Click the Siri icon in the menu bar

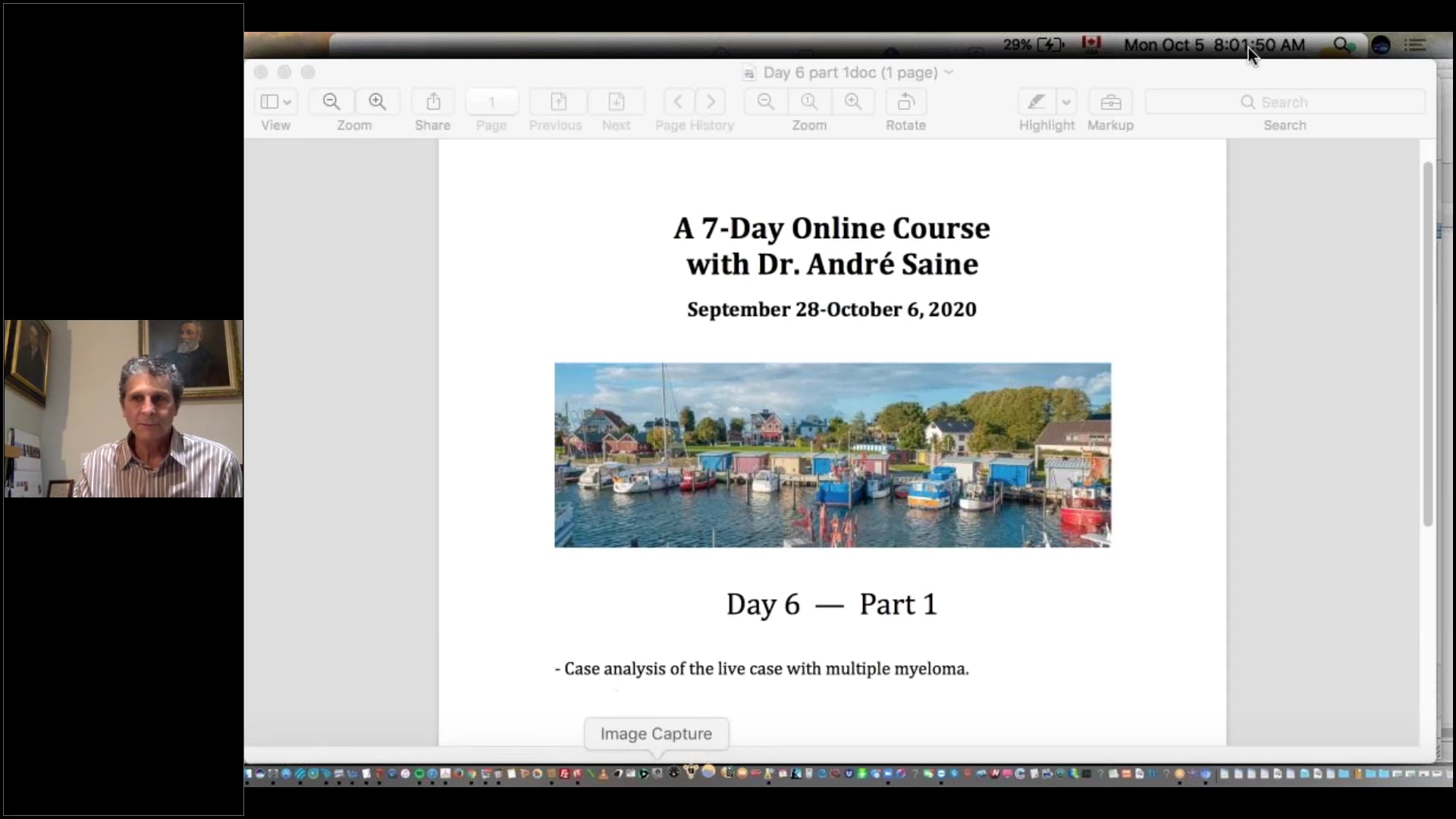coord(1380,45)
